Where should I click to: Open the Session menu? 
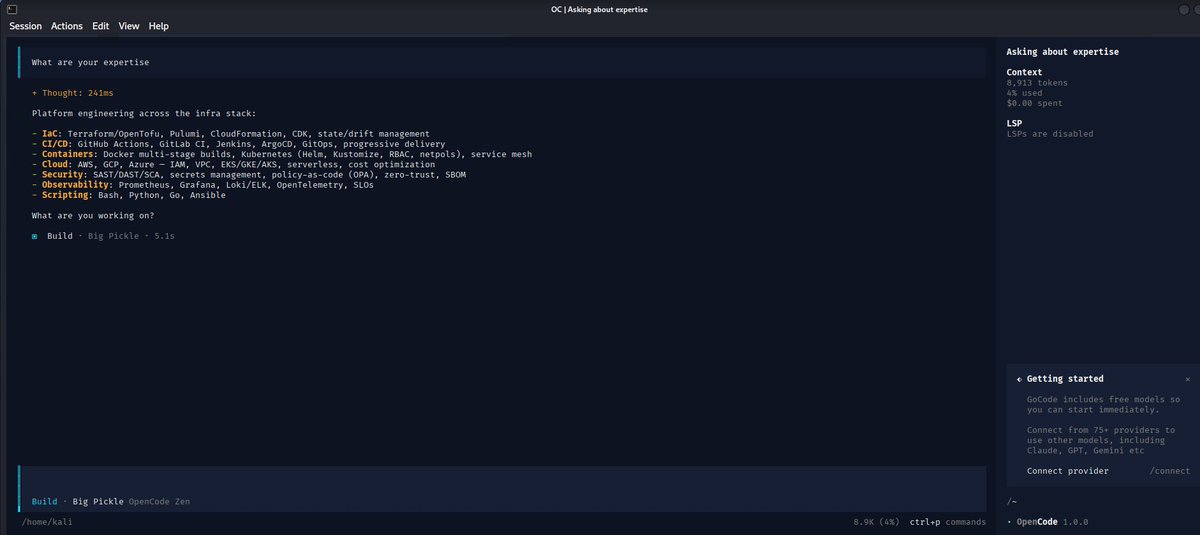point(26,26)
